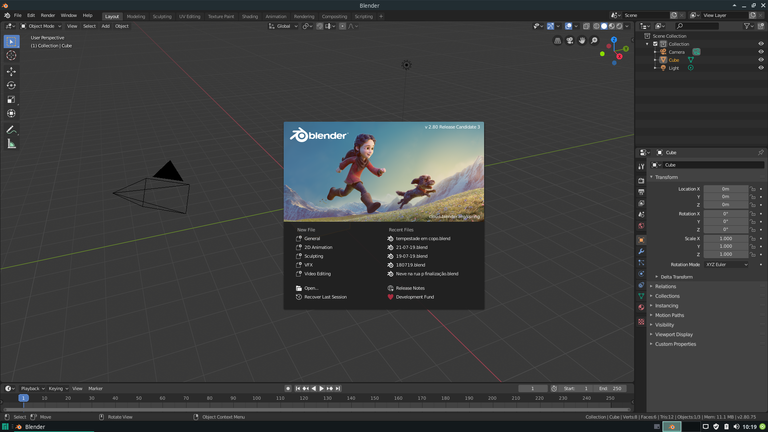Open the Object Data properties tab
The height and width of the screenshot is (432, 768).
point(641,296)
